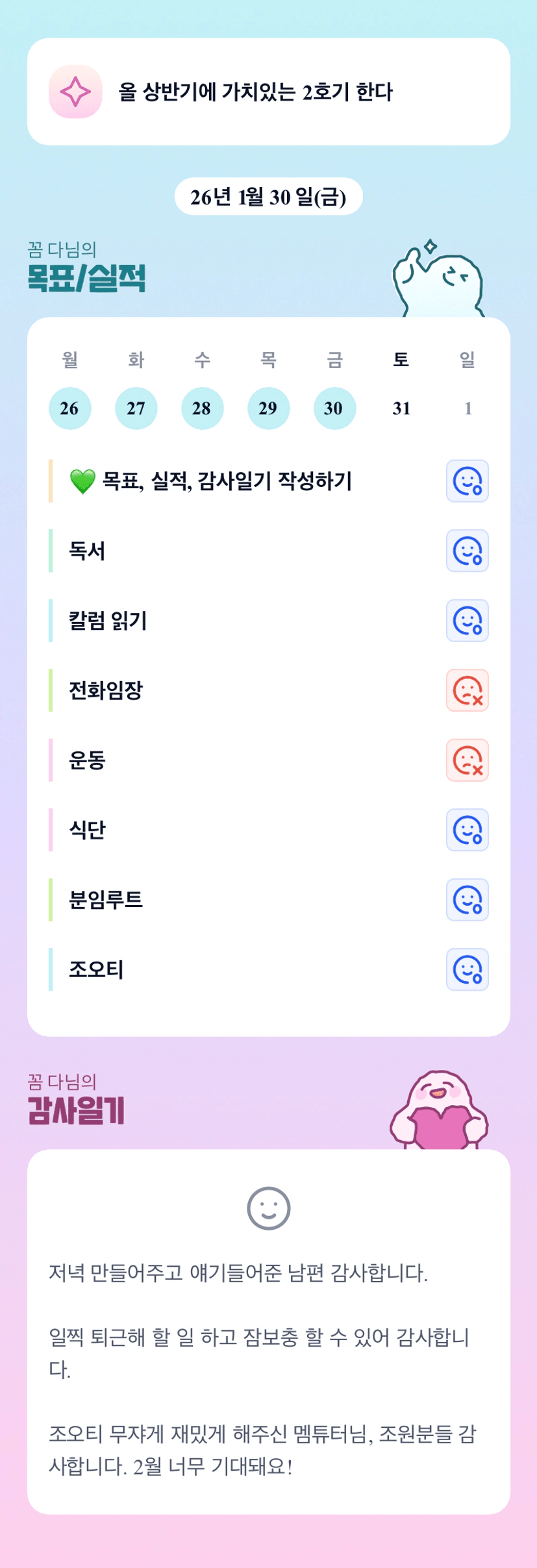This screenshot has width=537, height=1568.
Task: Click the green heart emoji
Action: coord(82,482)
